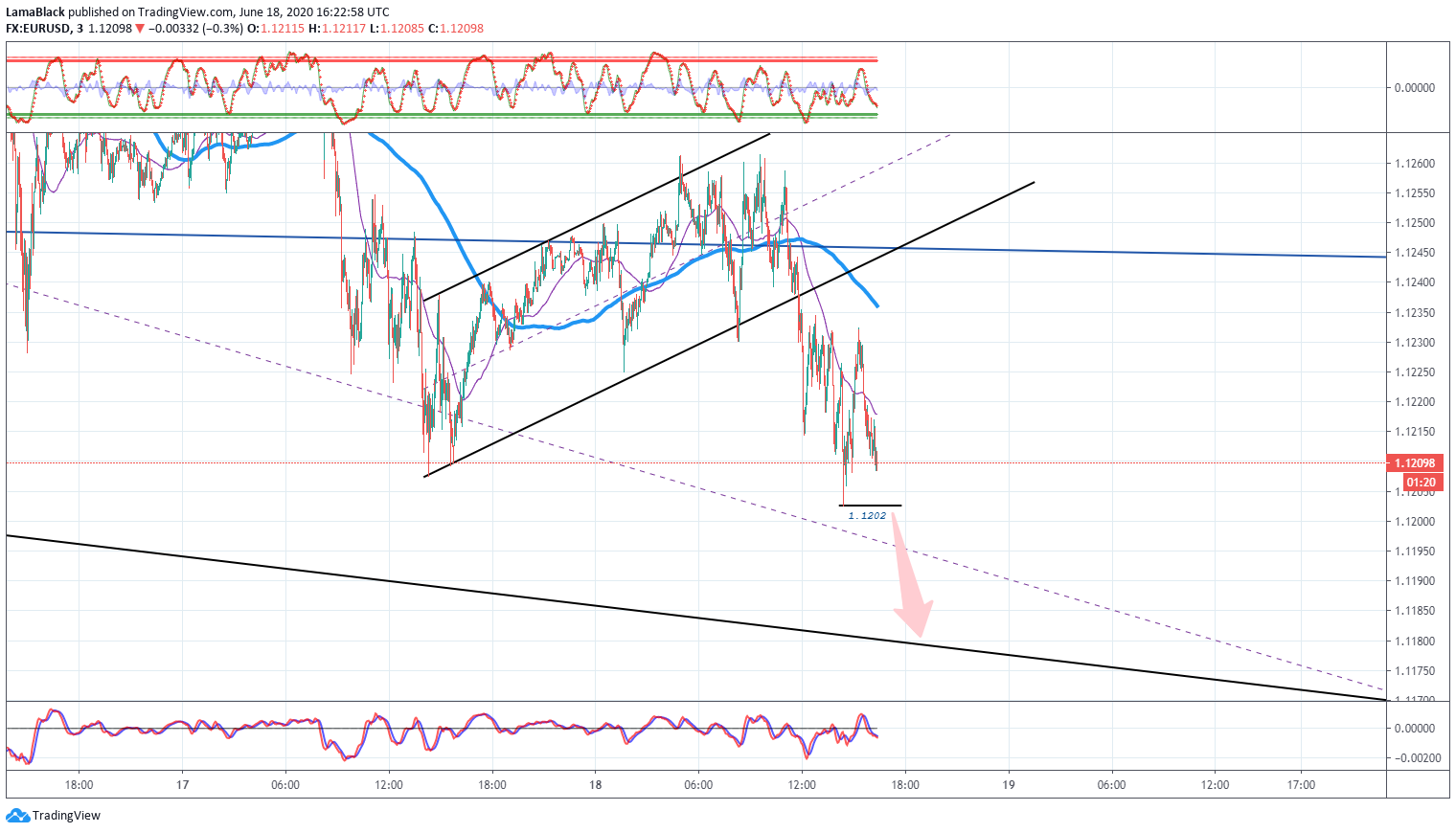Click the LamaBlack author name
Image resolution: width=1456 pixels, height=833 pixels.
[x=35, y=12]
